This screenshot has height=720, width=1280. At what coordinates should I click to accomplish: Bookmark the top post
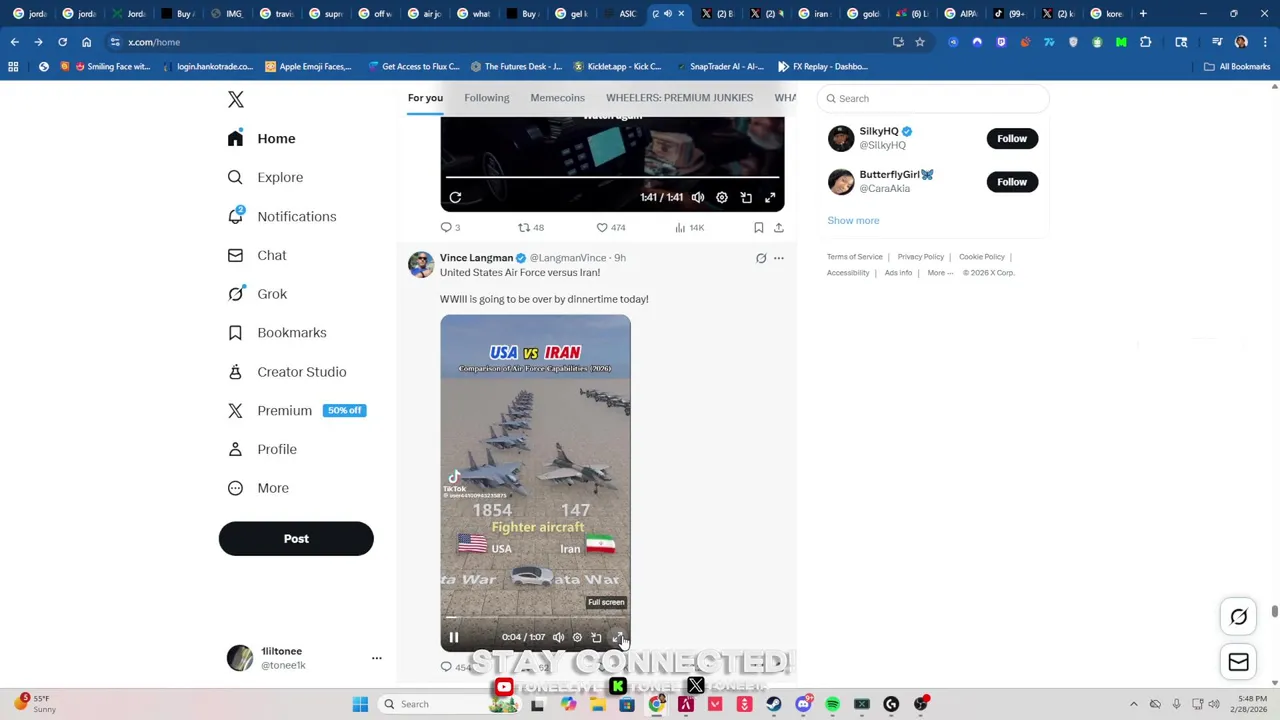tap(759, 227)
